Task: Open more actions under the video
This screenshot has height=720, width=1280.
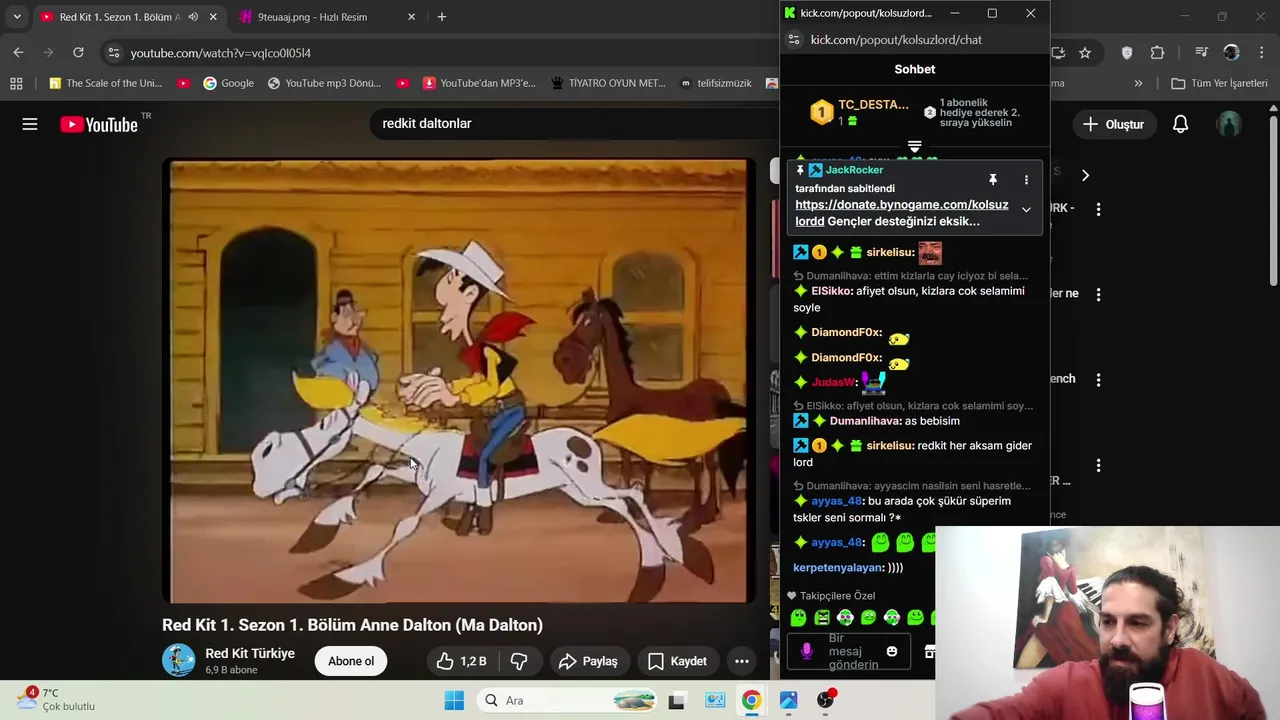Action: point(741,661)
